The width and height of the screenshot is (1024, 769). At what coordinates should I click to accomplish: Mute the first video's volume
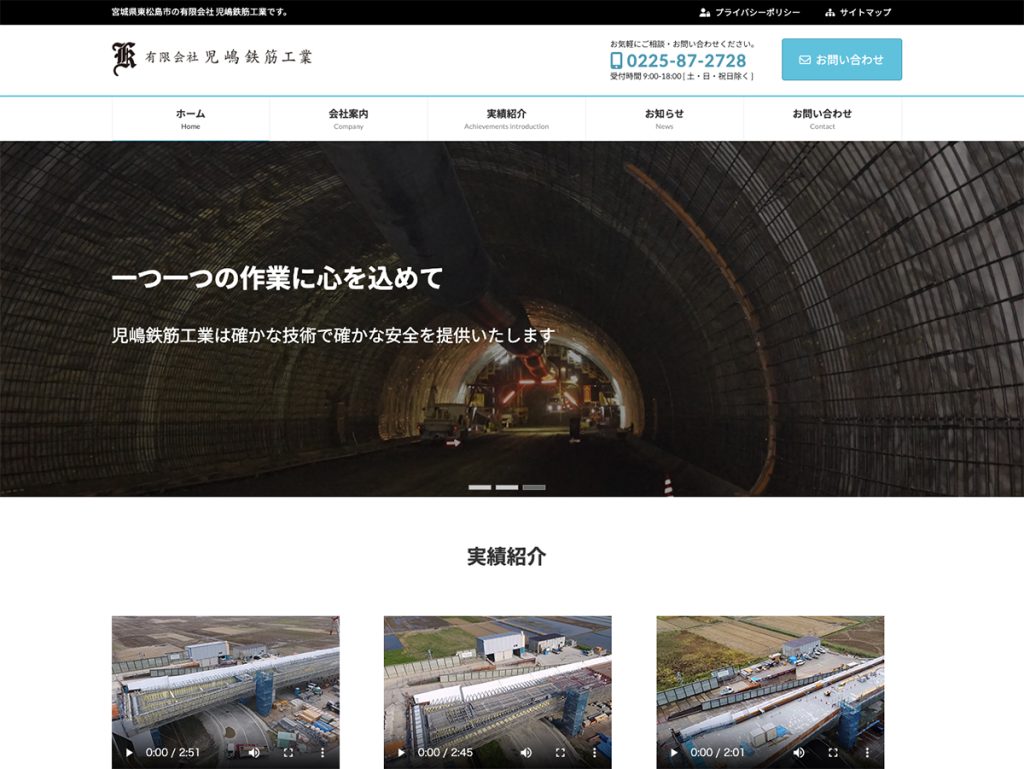point(254,752)
